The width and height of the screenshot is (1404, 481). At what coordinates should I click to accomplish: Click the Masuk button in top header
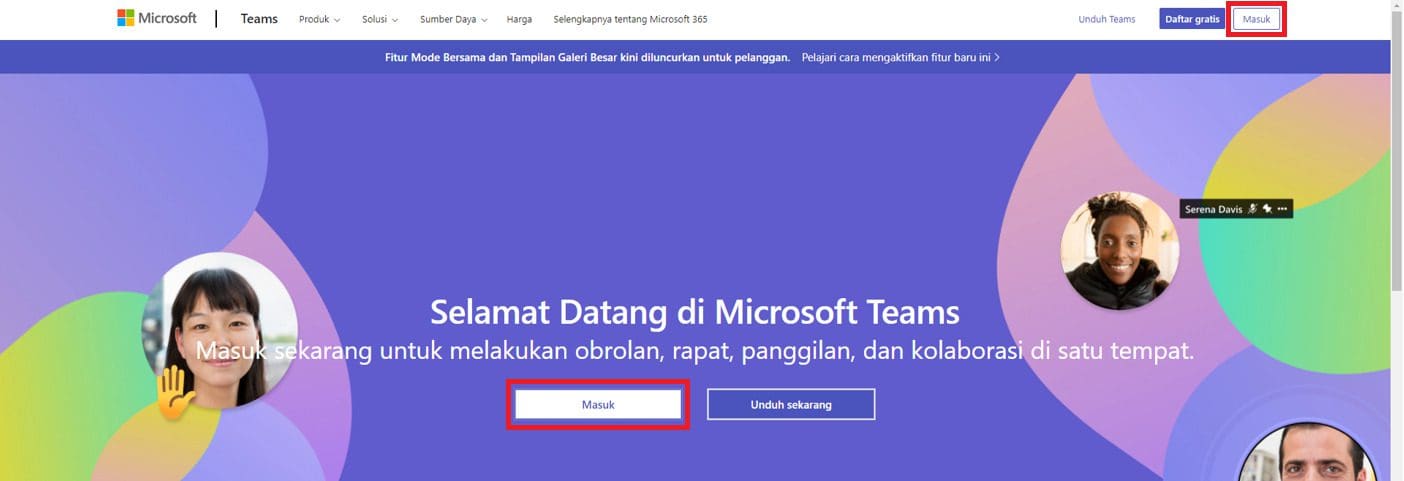1256,19
